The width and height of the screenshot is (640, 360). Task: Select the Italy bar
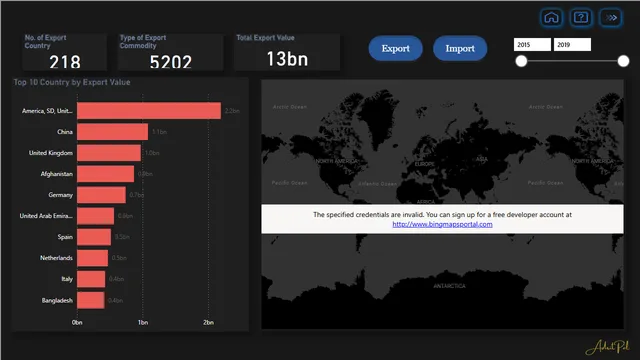click(x=91, y=279)
